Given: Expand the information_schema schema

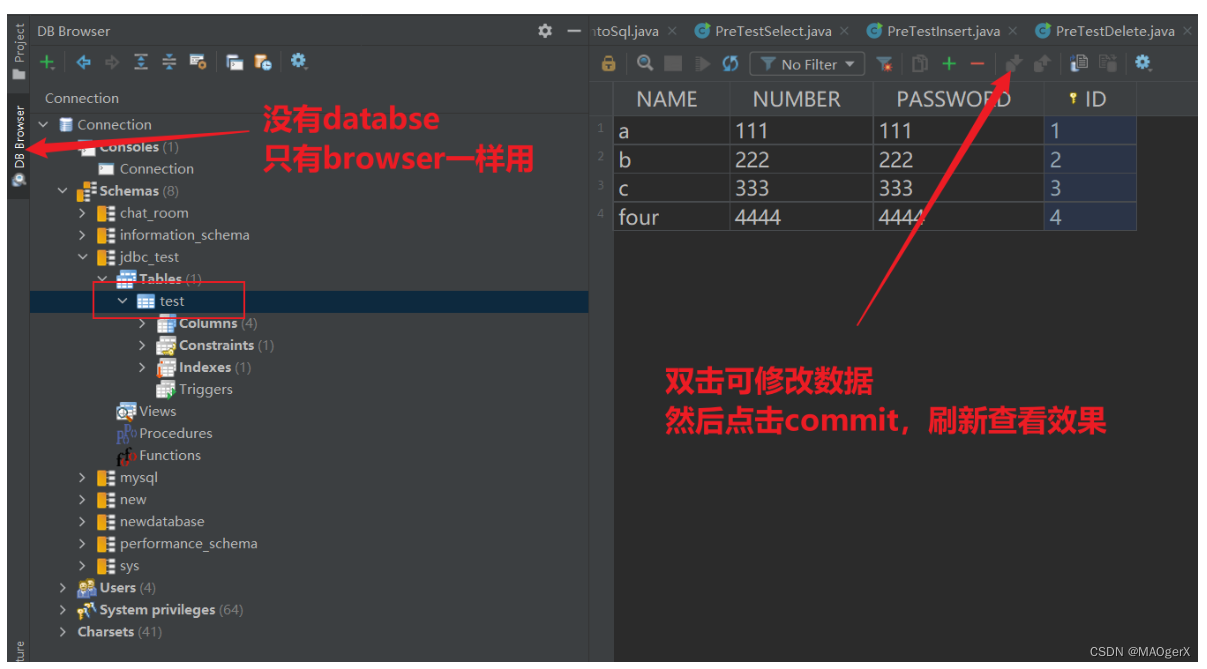Looking at the screenshot, I should [83, 235].
